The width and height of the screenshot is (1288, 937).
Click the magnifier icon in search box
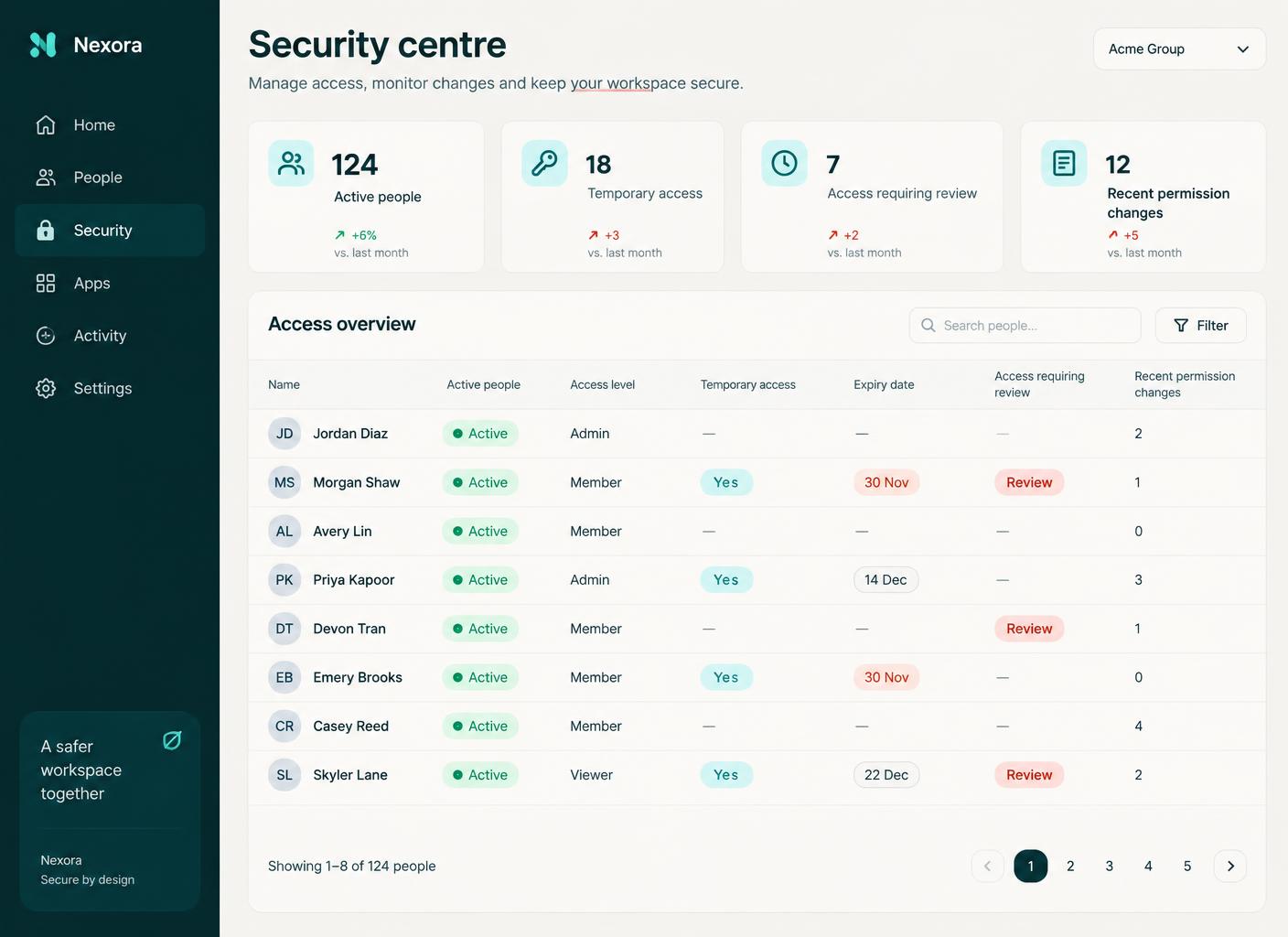pyautogui.click(x=928, y=326)
